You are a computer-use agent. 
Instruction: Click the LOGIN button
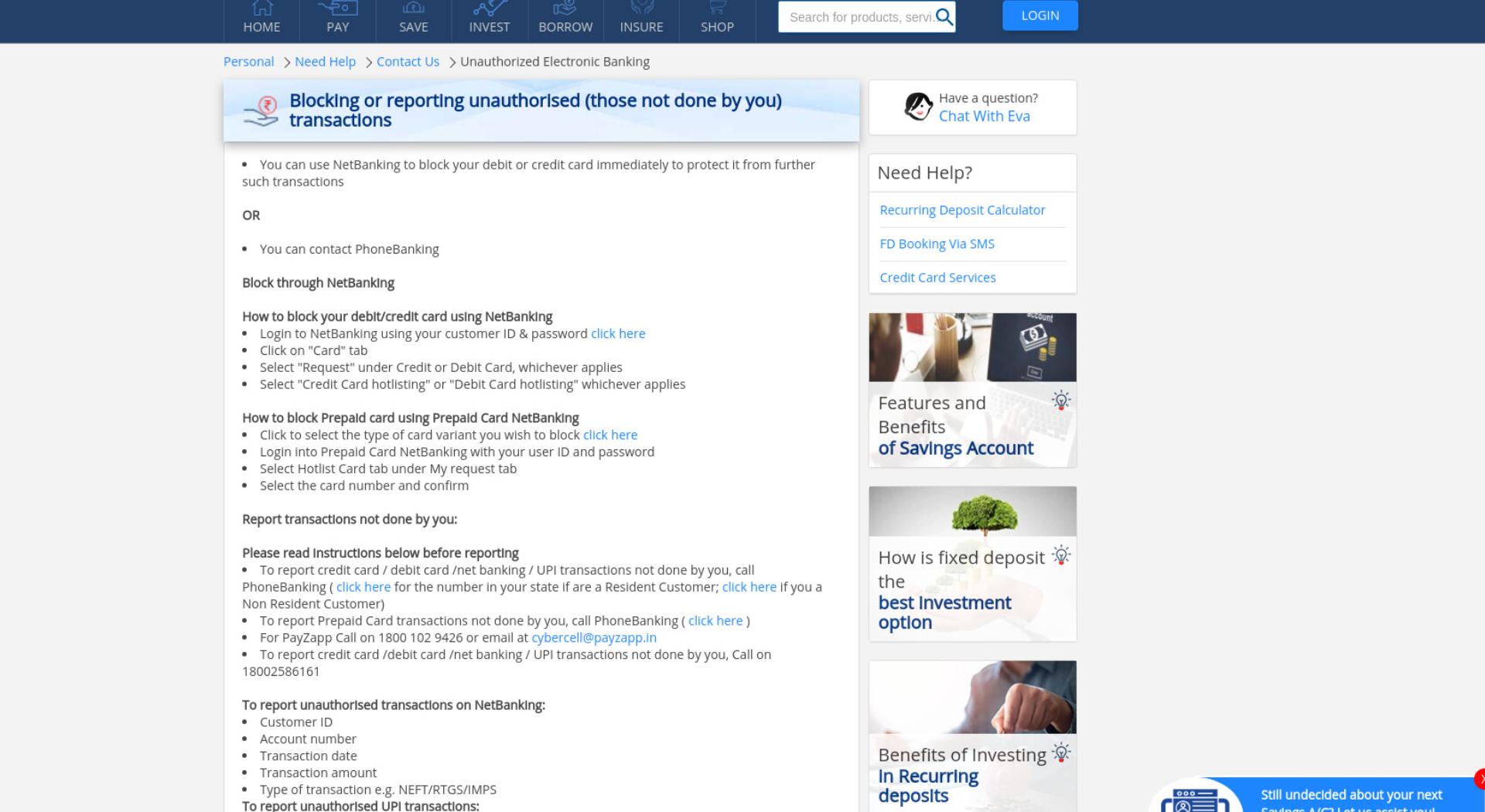tap(1039, 15)
